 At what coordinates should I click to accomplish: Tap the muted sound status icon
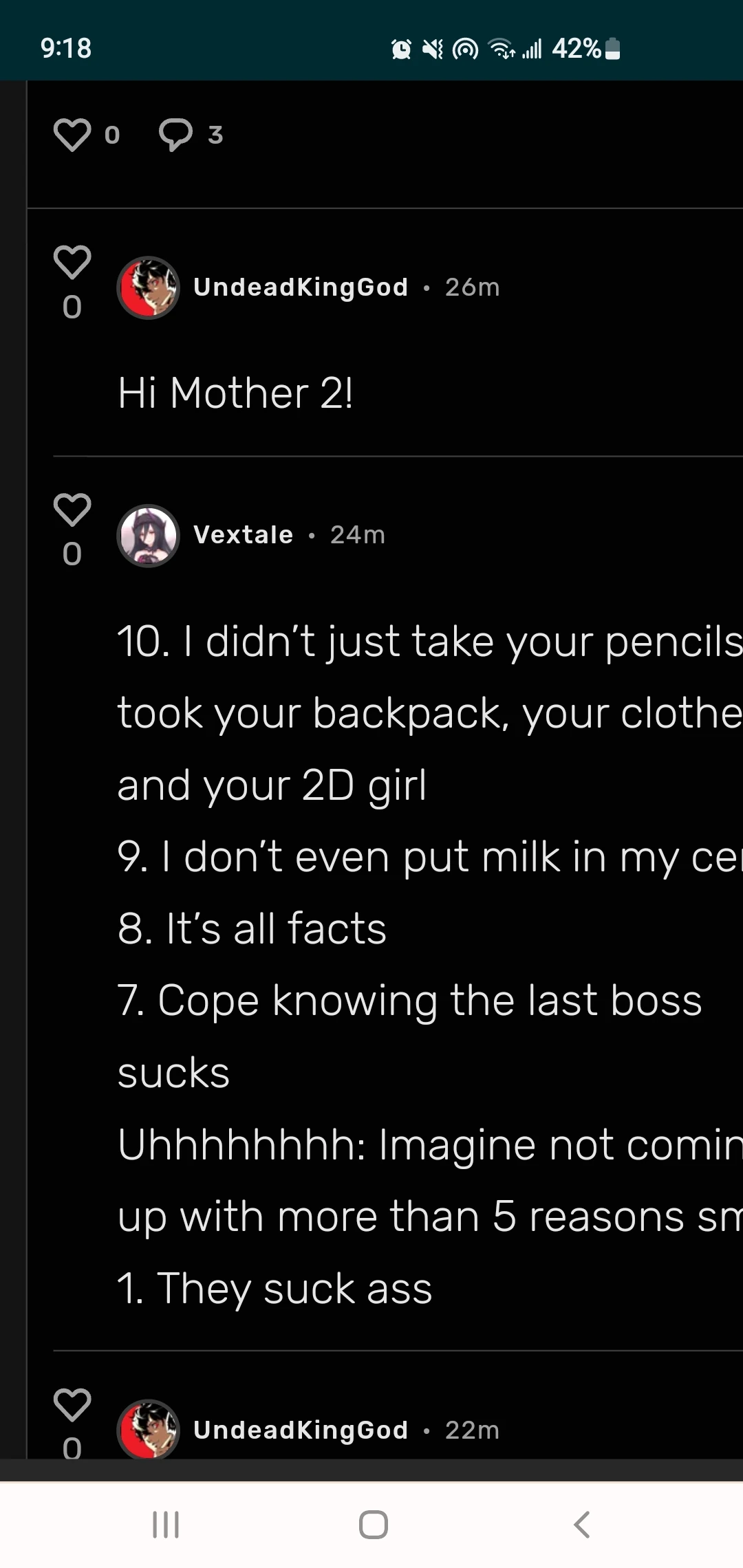tap(433, 49)
